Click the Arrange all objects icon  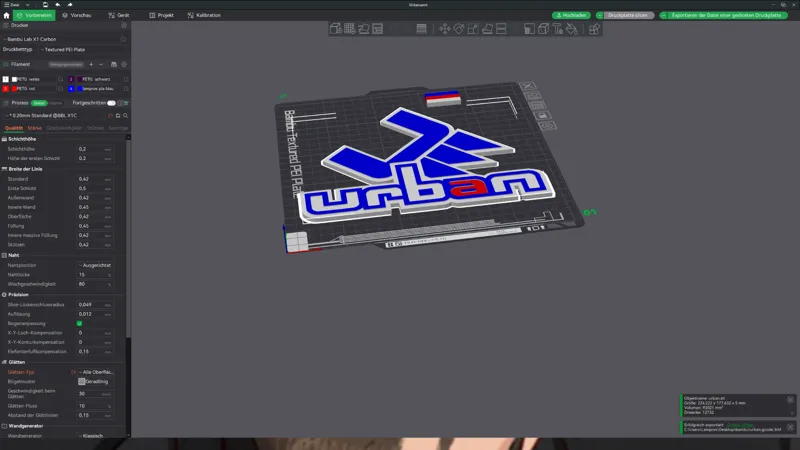(378, 29)
